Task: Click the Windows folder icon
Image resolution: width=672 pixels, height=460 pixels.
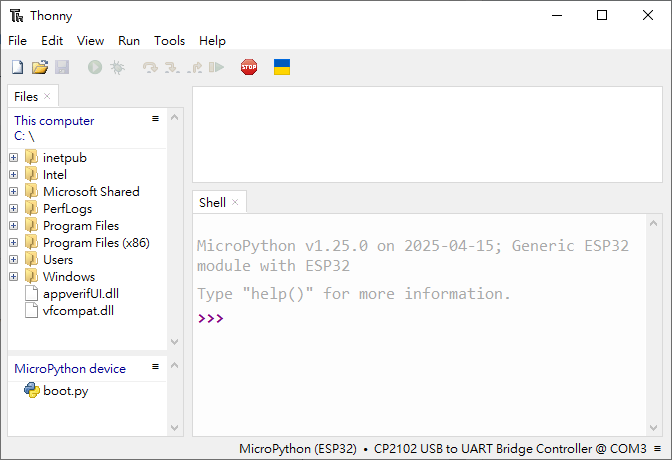Action: coord(32,277)
